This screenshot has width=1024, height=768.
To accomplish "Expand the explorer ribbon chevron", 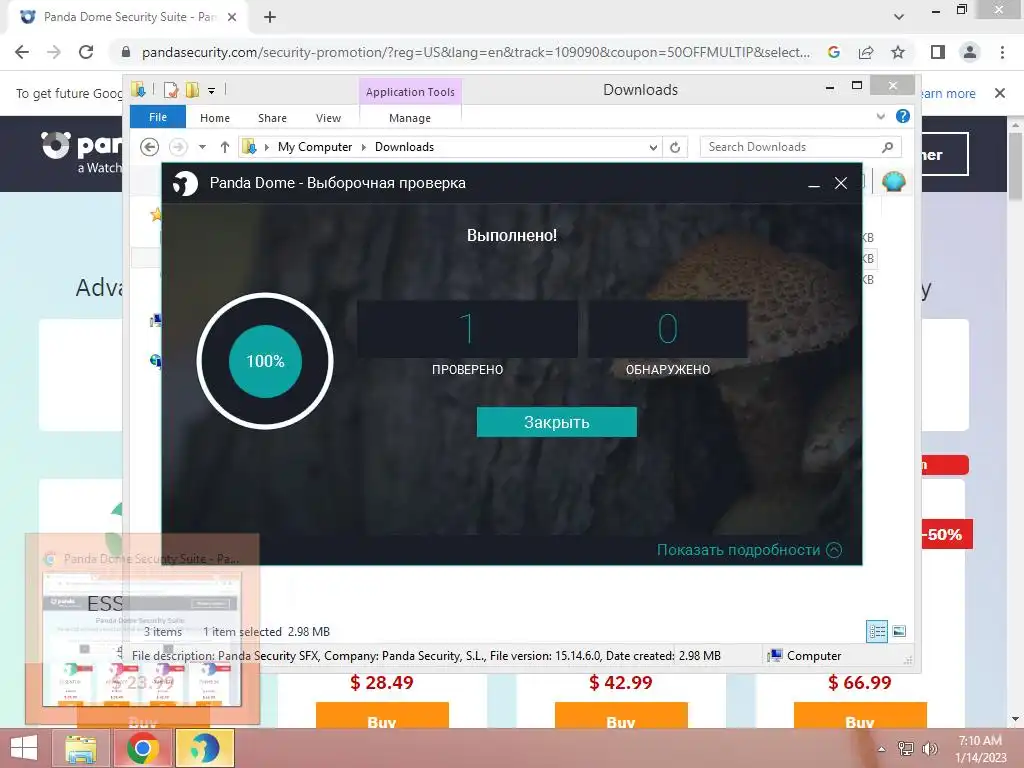I will pos(880,116).
